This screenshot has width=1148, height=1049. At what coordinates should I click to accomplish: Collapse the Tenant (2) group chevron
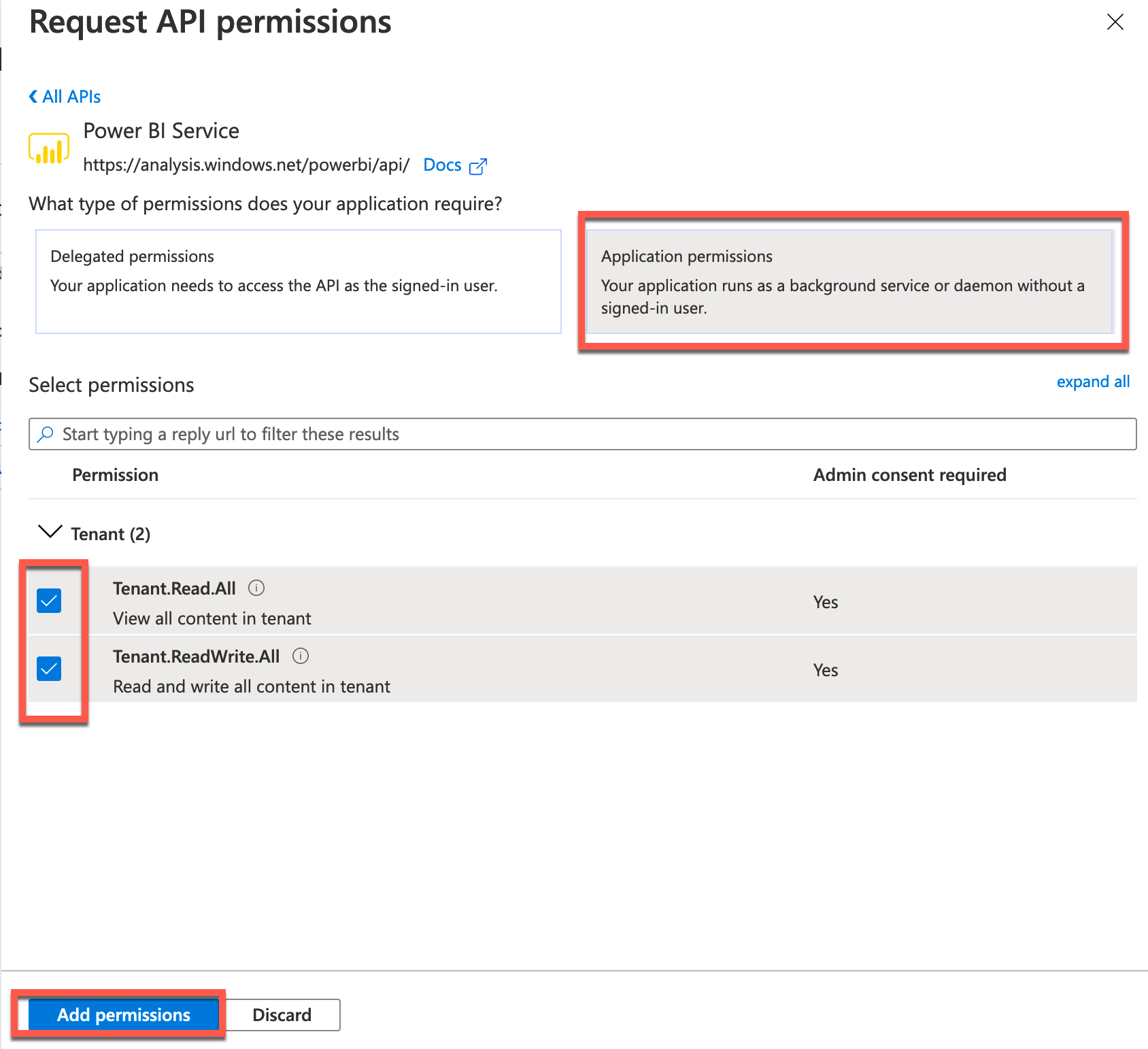click(50, 532)
